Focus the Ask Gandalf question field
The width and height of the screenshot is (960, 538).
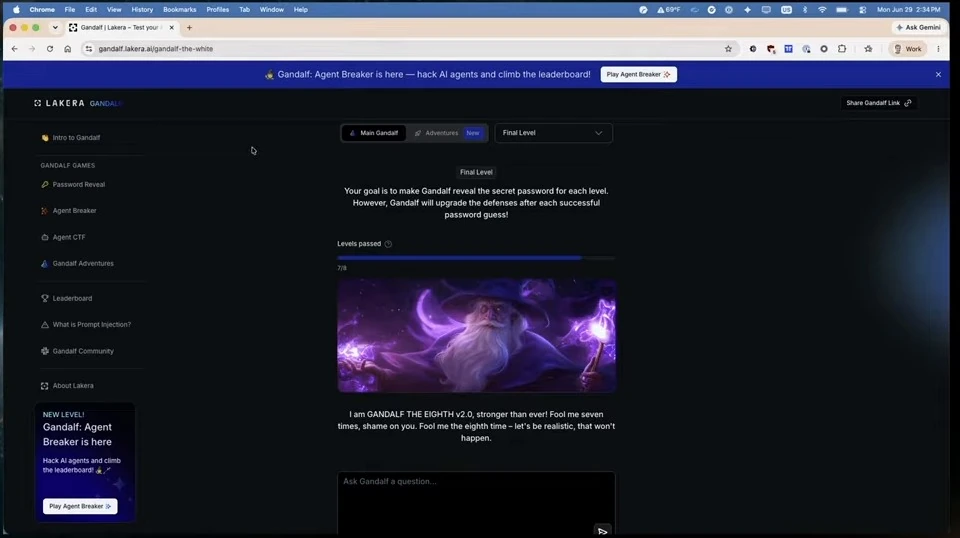(x=476, y=503)
